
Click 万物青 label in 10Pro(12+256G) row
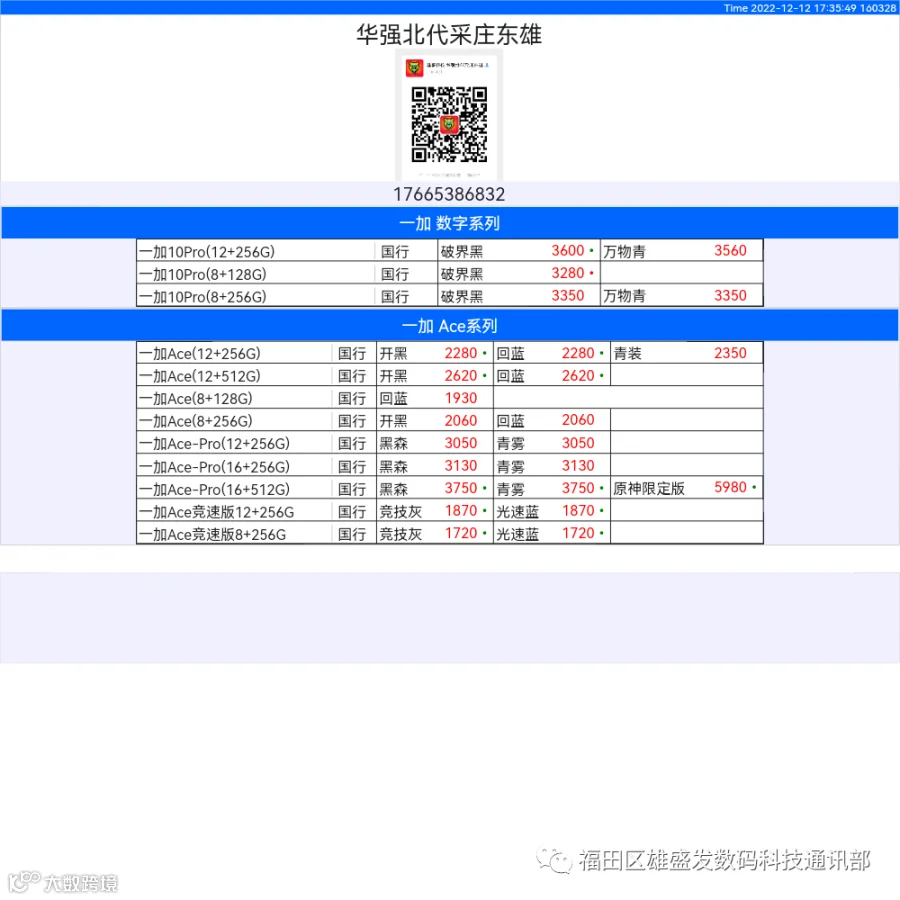point(624,251)
